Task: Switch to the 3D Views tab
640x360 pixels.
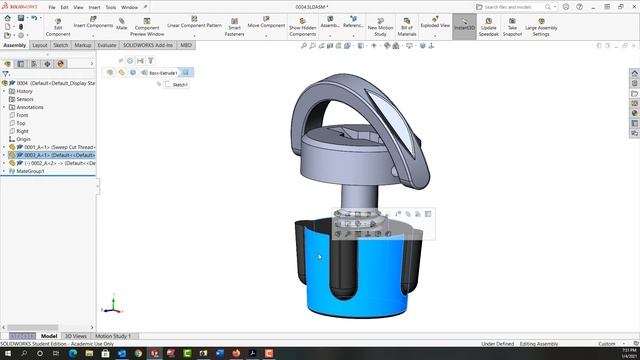Action: coord(76,336)
